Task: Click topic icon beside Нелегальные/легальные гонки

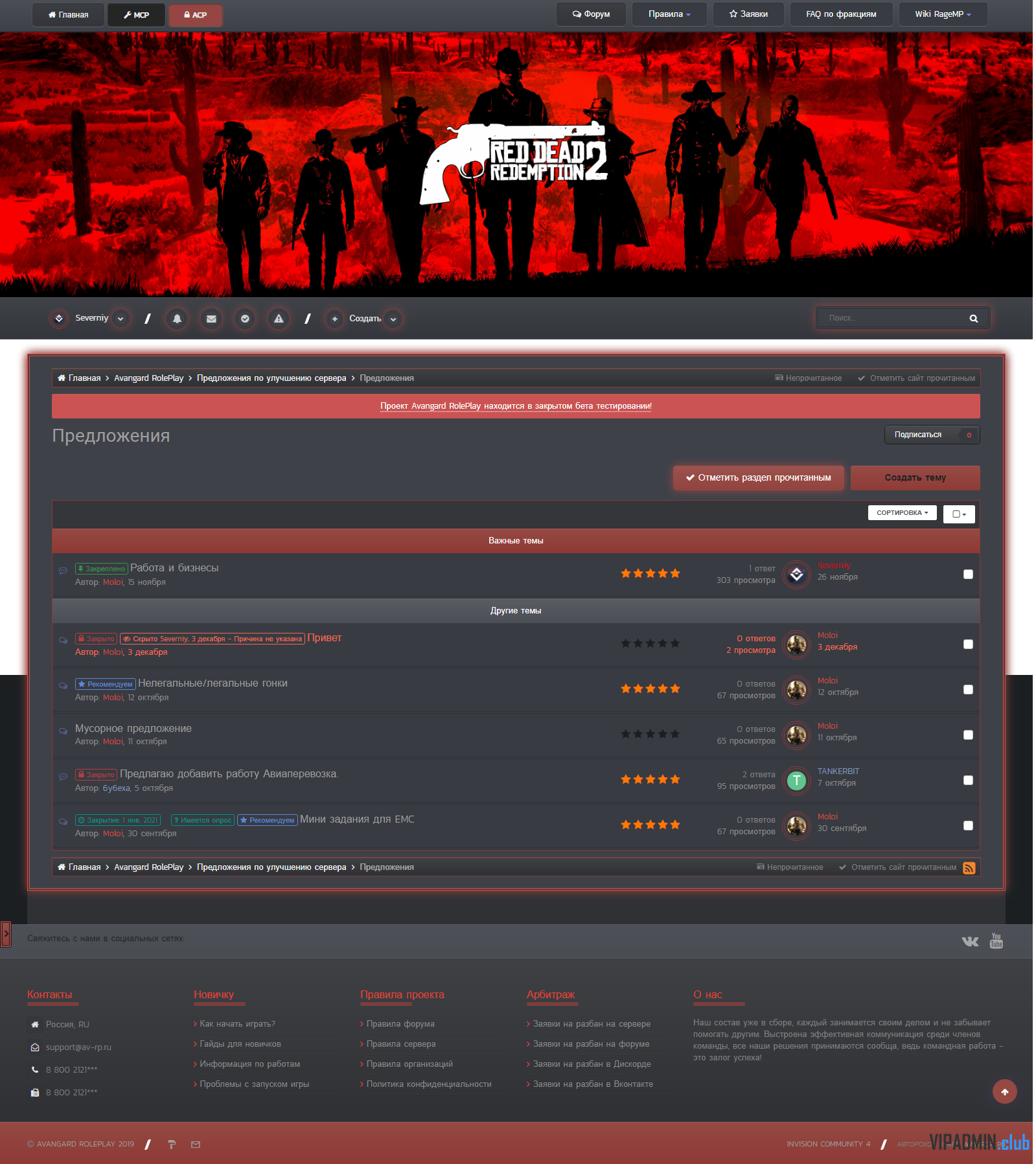Action: click(63, 685)
